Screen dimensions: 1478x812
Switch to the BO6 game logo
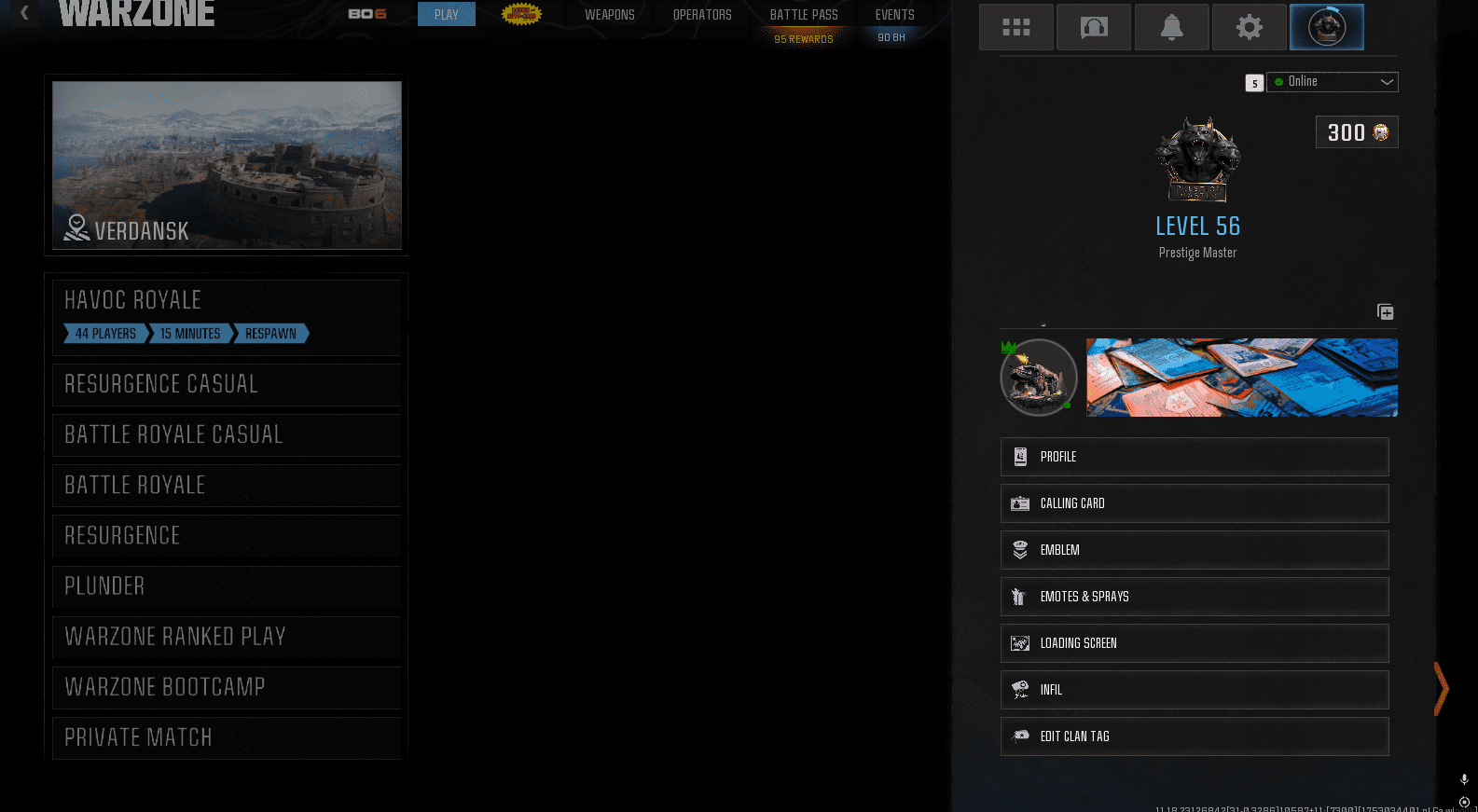click(367, 14)
